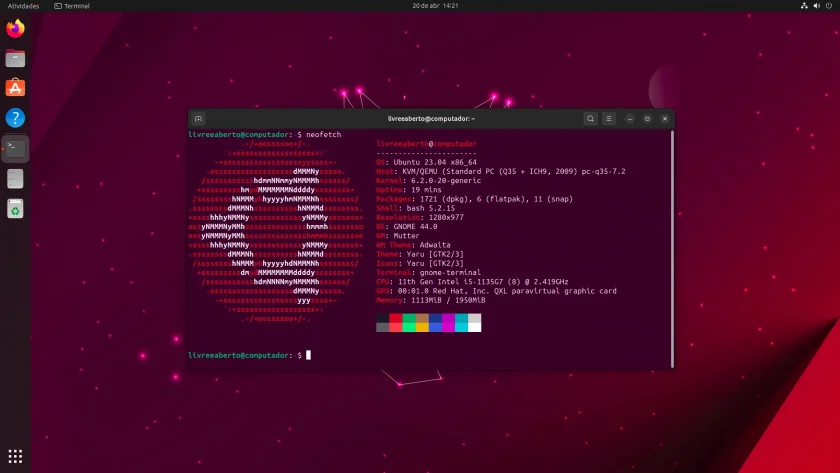Open the mounted drive icon in the dock

pos(15,178)
